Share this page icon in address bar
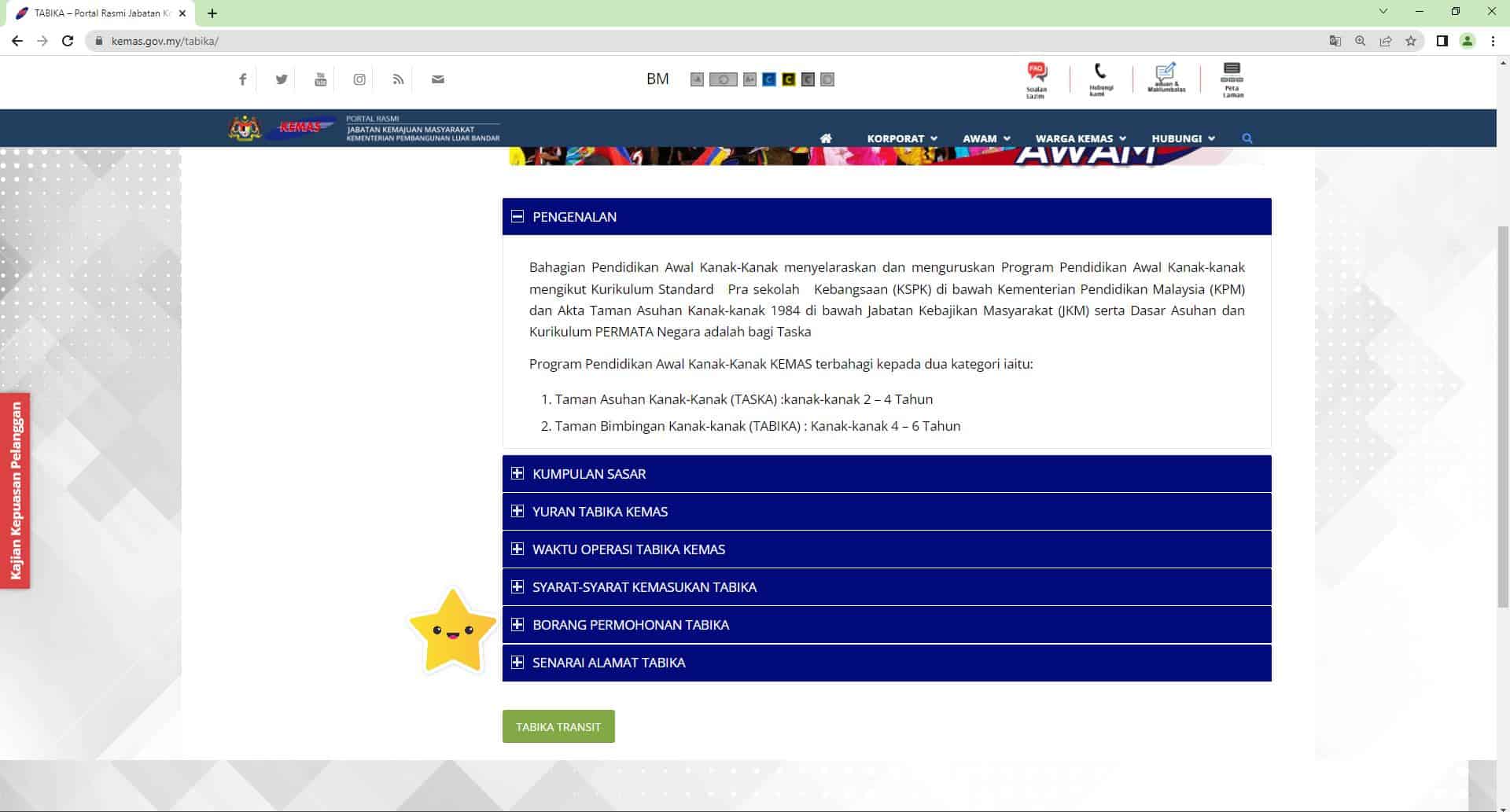Viewport: 1510px width, 812px height. tap(1386, 41)
